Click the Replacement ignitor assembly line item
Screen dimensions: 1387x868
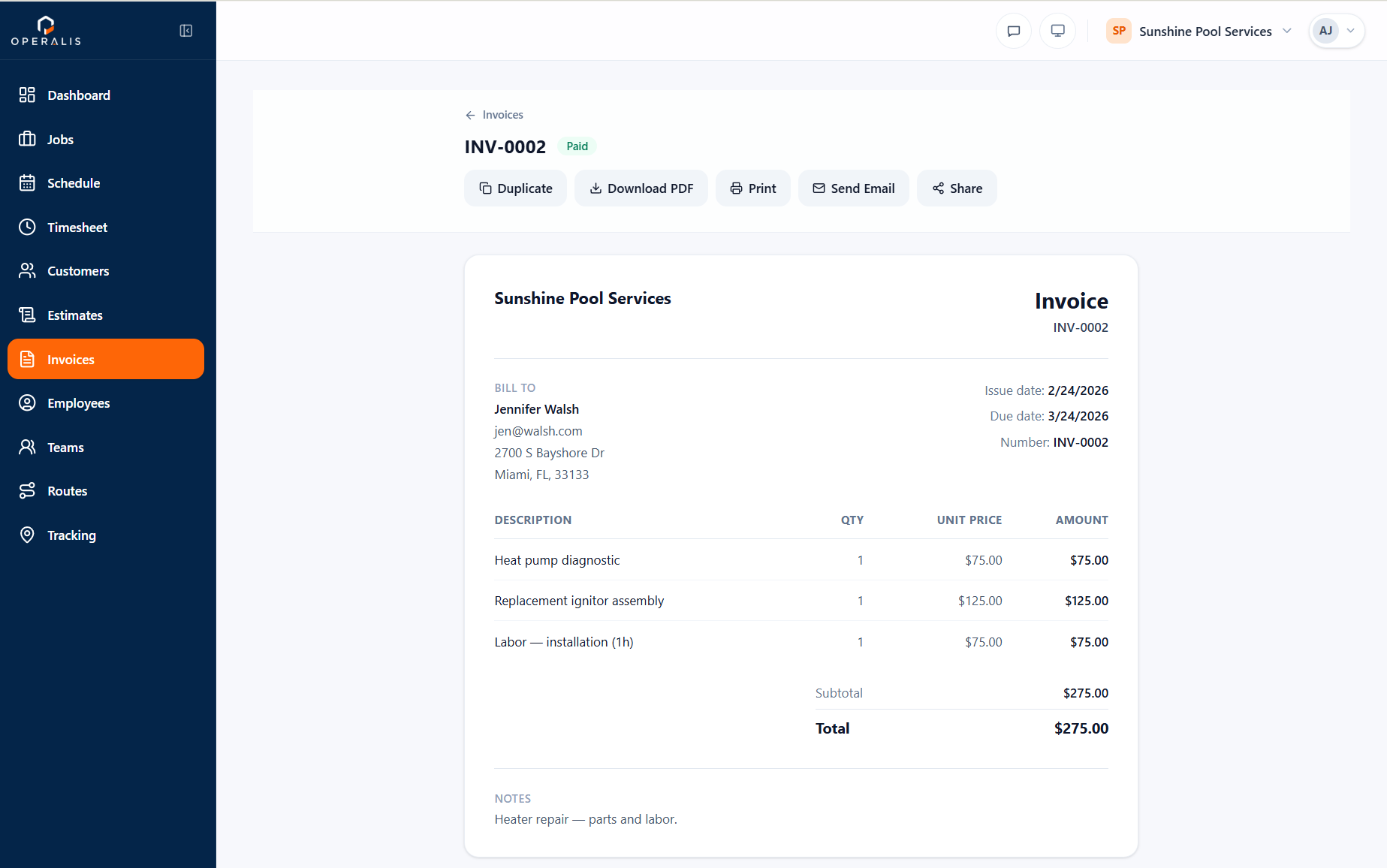tap(579, 601)
